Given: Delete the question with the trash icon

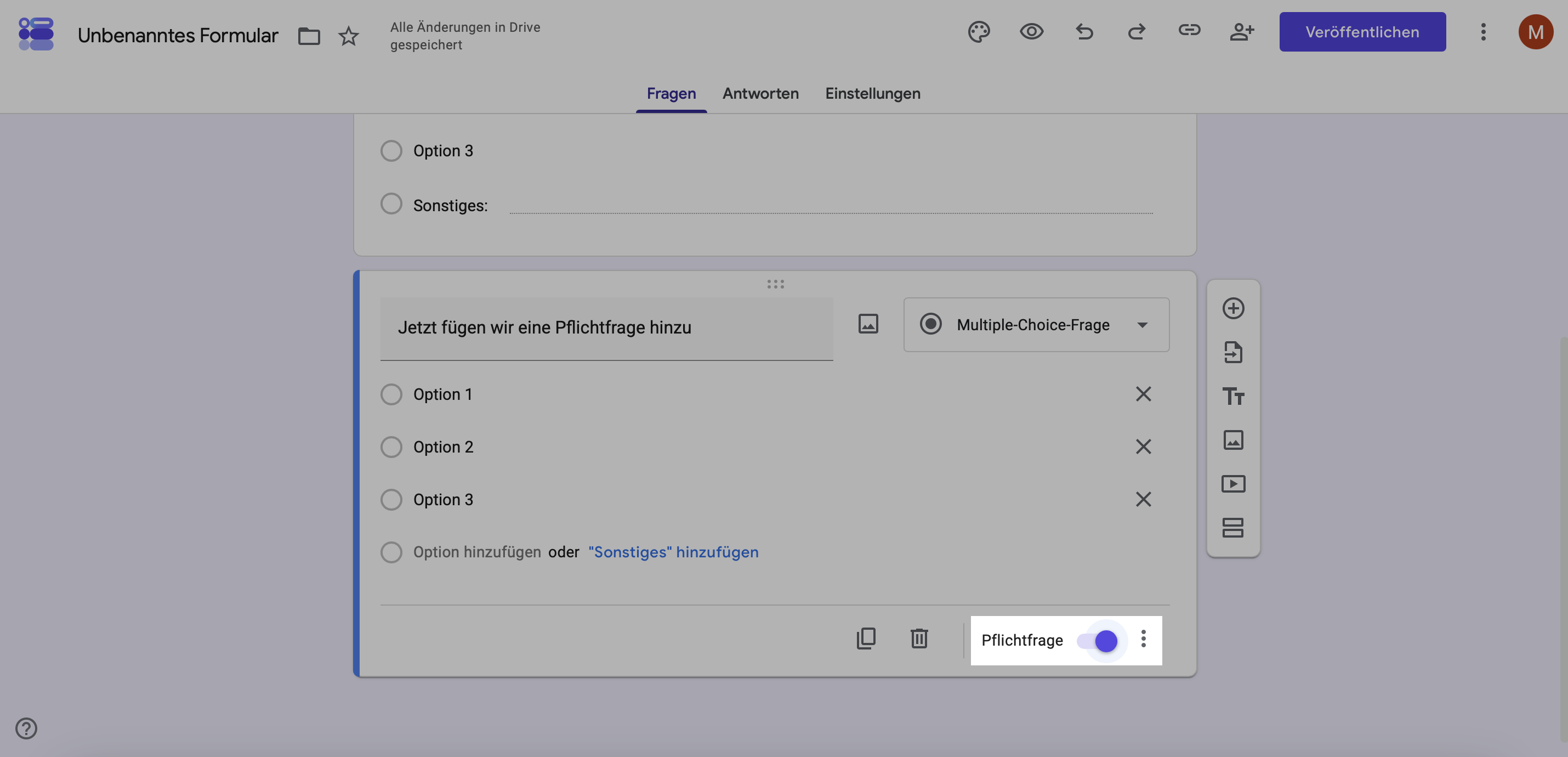Looking at the screenshot, I should pos(919,639).
